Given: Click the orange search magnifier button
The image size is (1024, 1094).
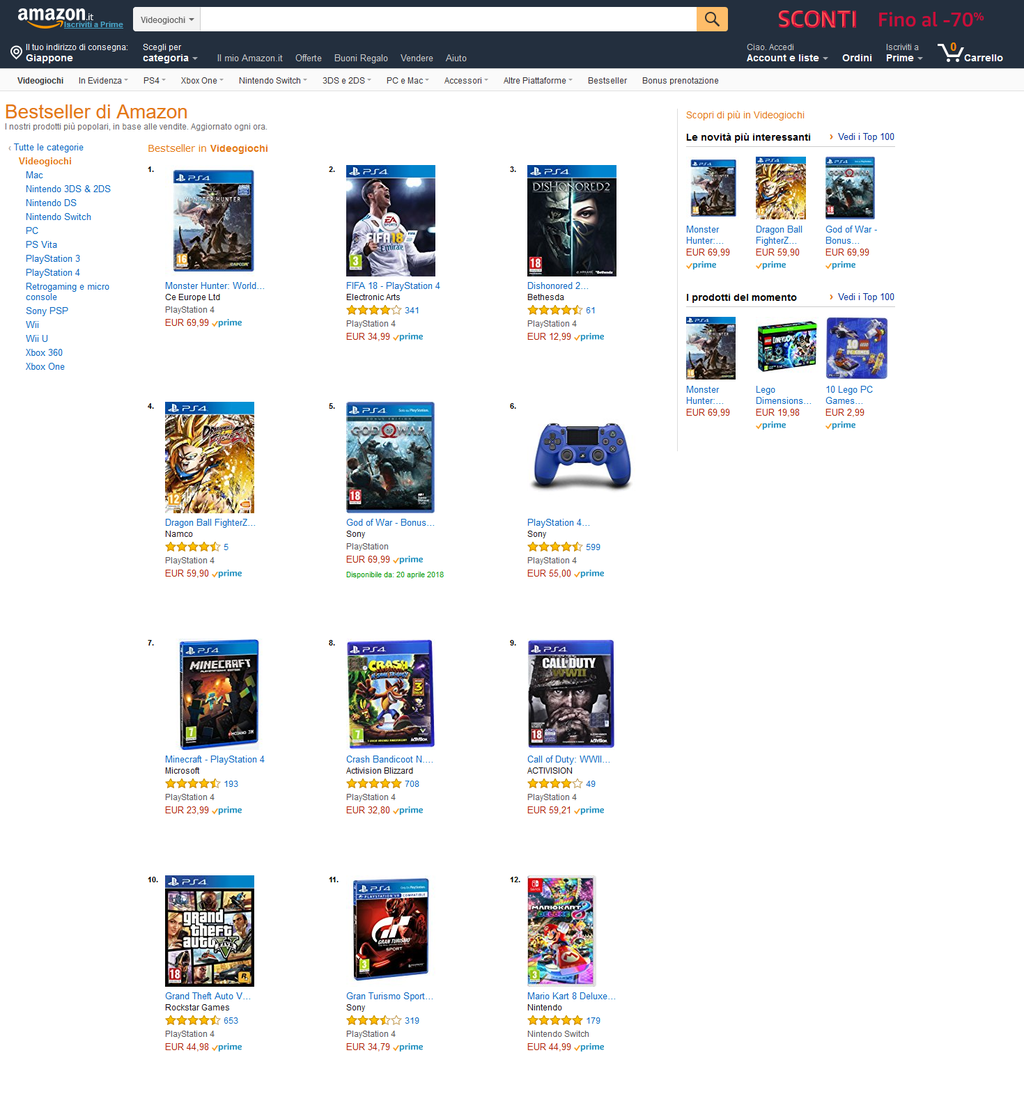Looking at the screenshot, I should tap(711, 20).
